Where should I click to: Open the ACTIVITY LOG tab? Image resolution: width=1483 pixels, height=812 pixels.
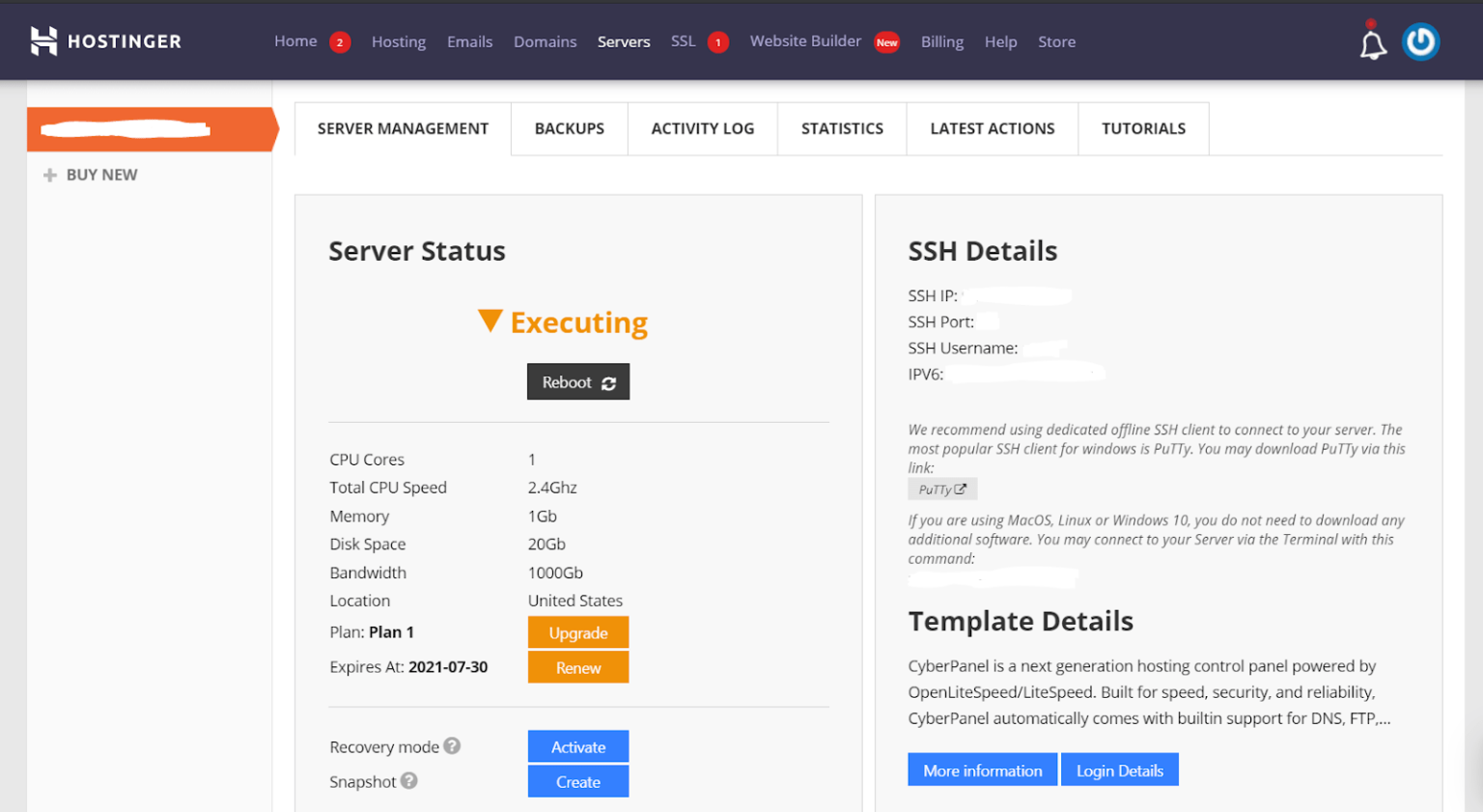click(702, 127)
